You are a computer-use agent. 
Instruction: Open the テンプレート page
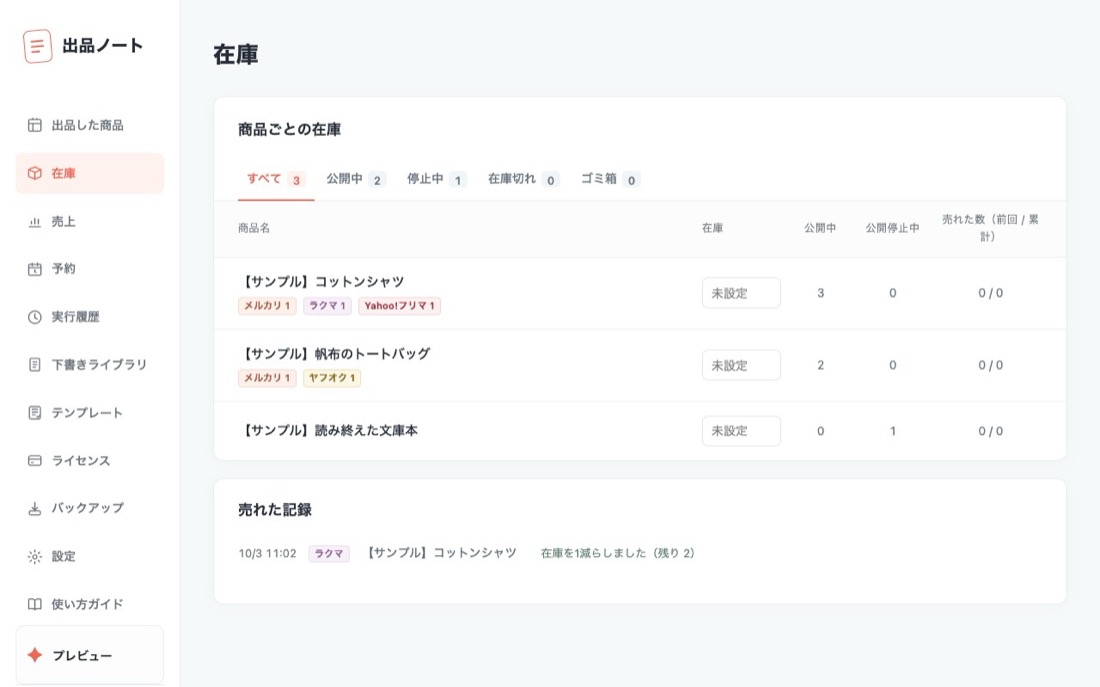tap(90, 413)
